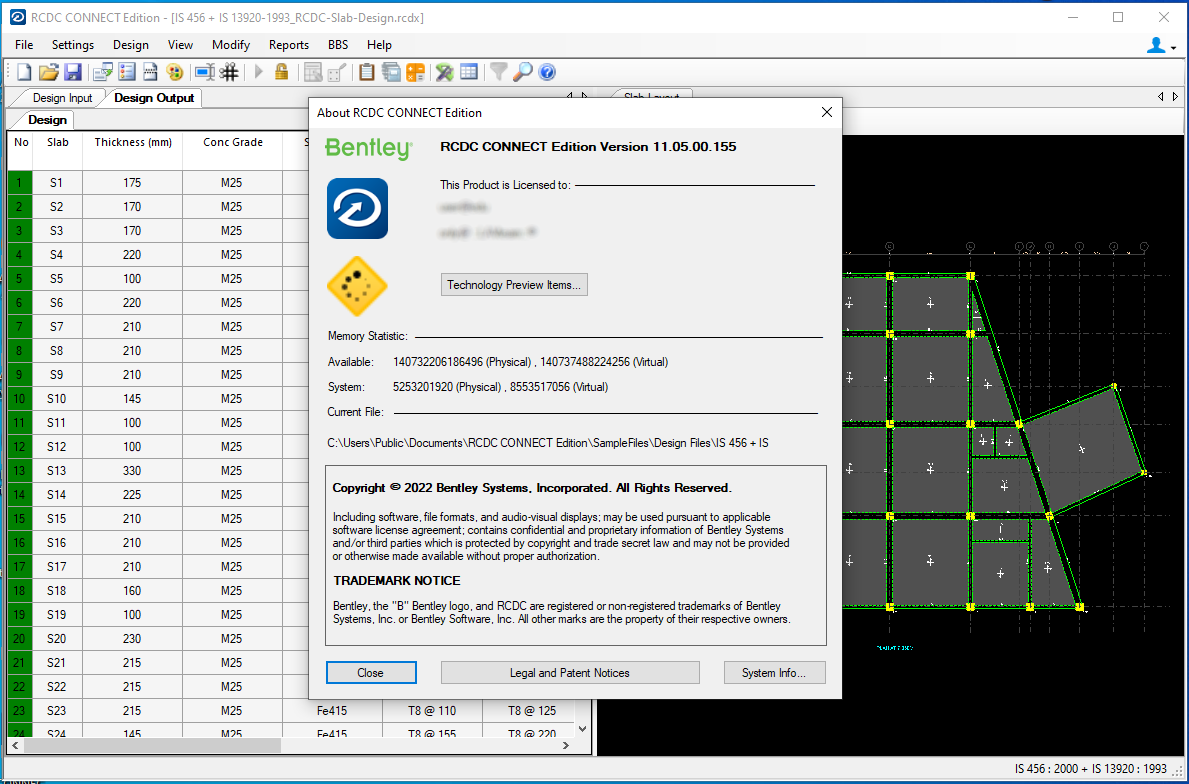Open the BBS menu
The image size is (1189, 784).
click(x=338, y=45)
